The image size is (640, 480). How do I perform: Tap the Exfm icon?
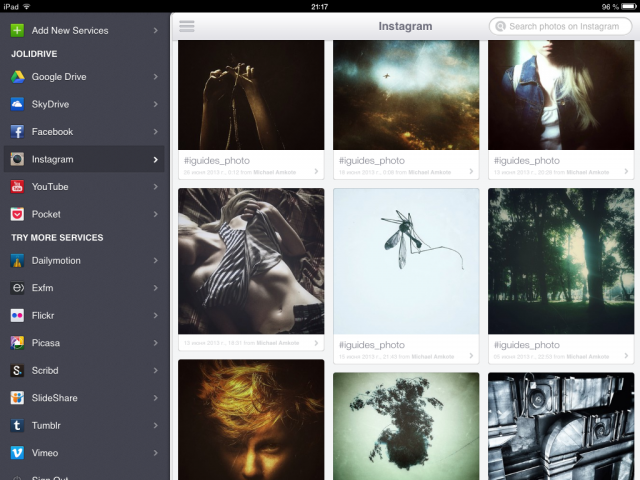tap(17, 288)
